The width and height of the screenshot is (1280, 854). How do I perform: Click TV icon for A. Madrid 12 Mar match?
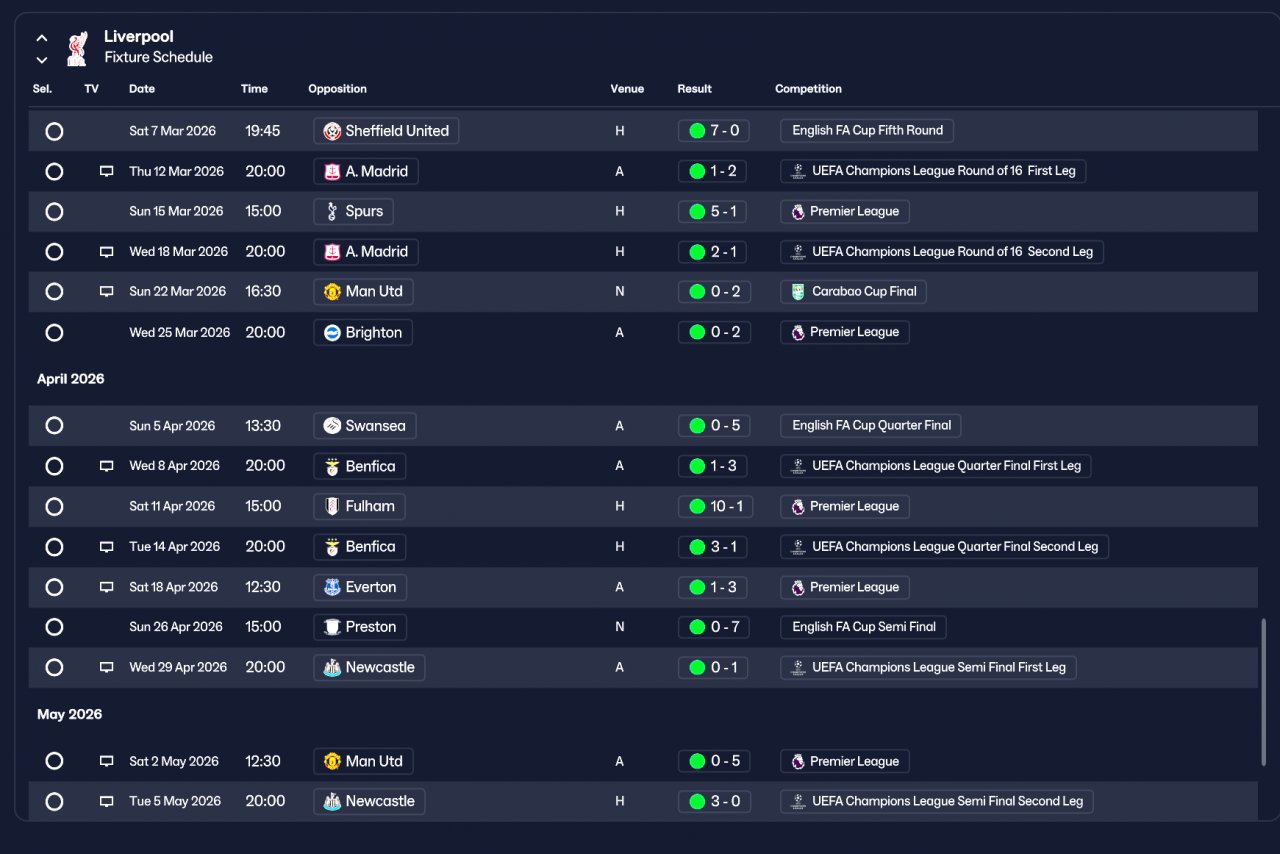coord(106,171)
